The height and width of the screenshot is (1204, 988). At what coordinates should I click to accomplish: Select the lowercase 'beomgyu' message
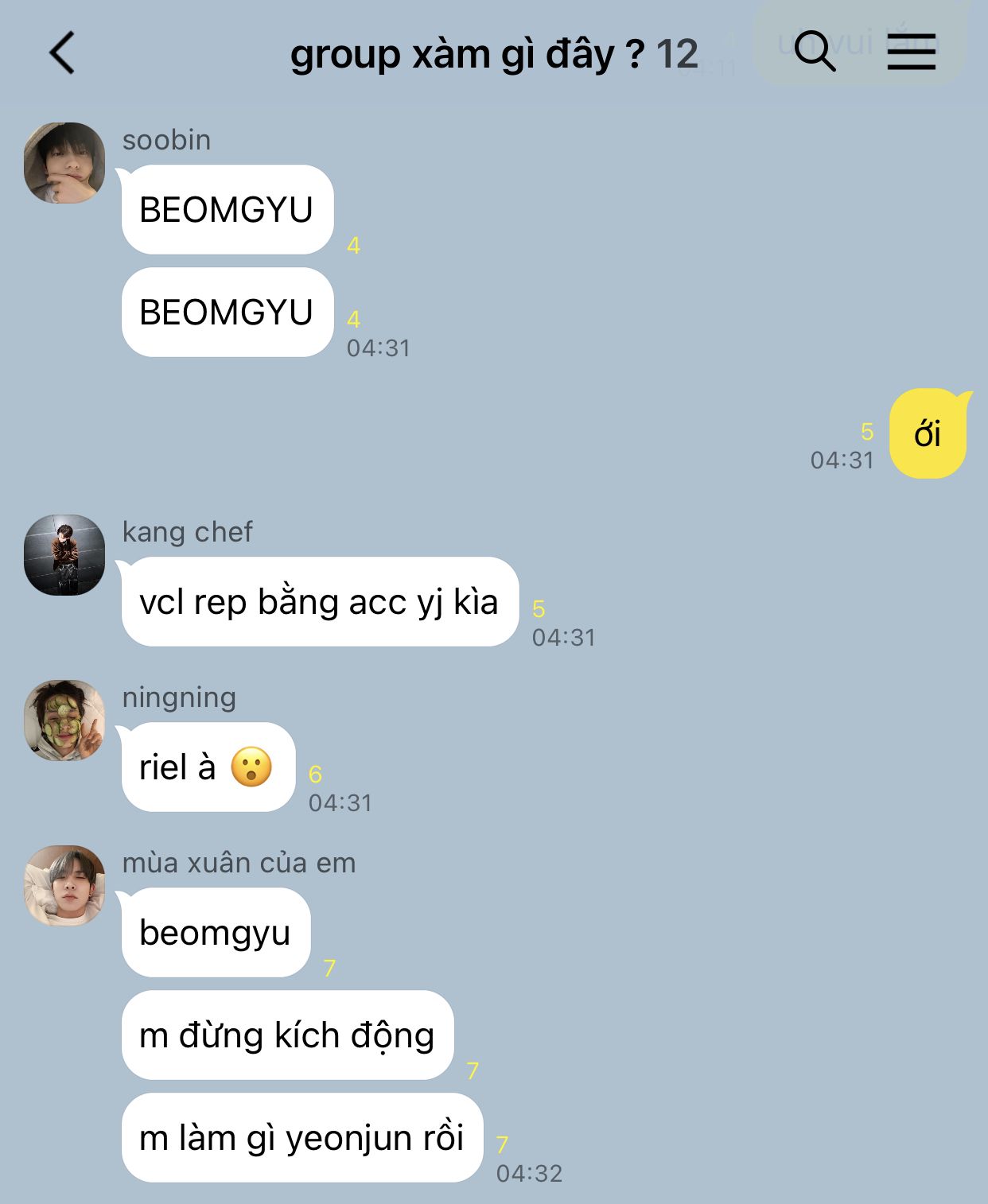216,933
